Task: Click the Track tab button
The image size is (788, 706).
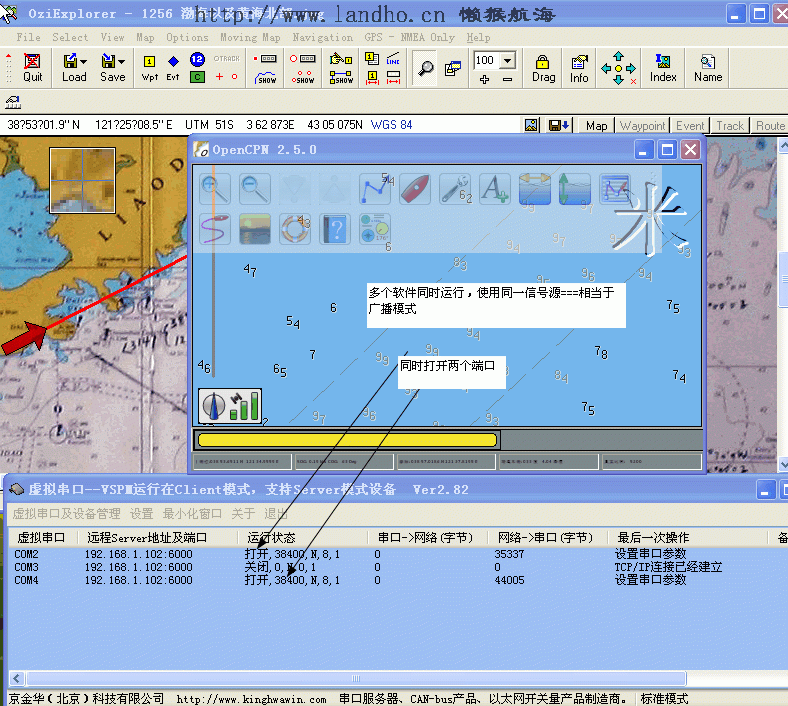Action: (x=730, y=126)
